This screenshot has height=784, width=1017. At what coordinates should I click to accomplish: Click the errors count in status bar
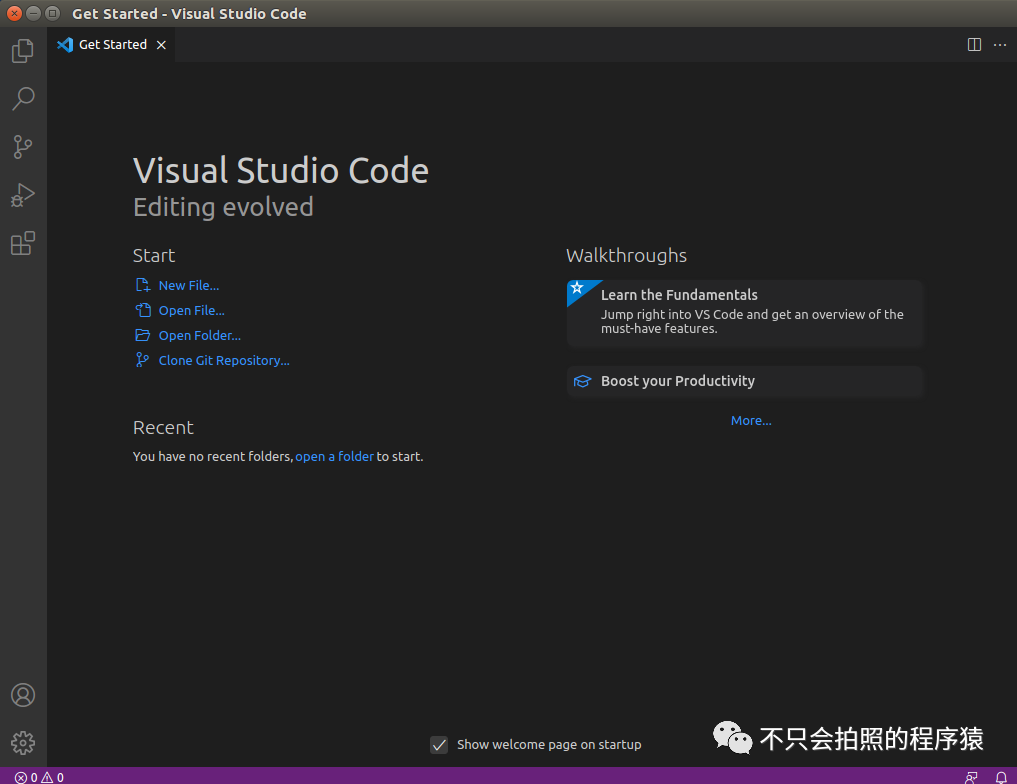coord(26,777)
